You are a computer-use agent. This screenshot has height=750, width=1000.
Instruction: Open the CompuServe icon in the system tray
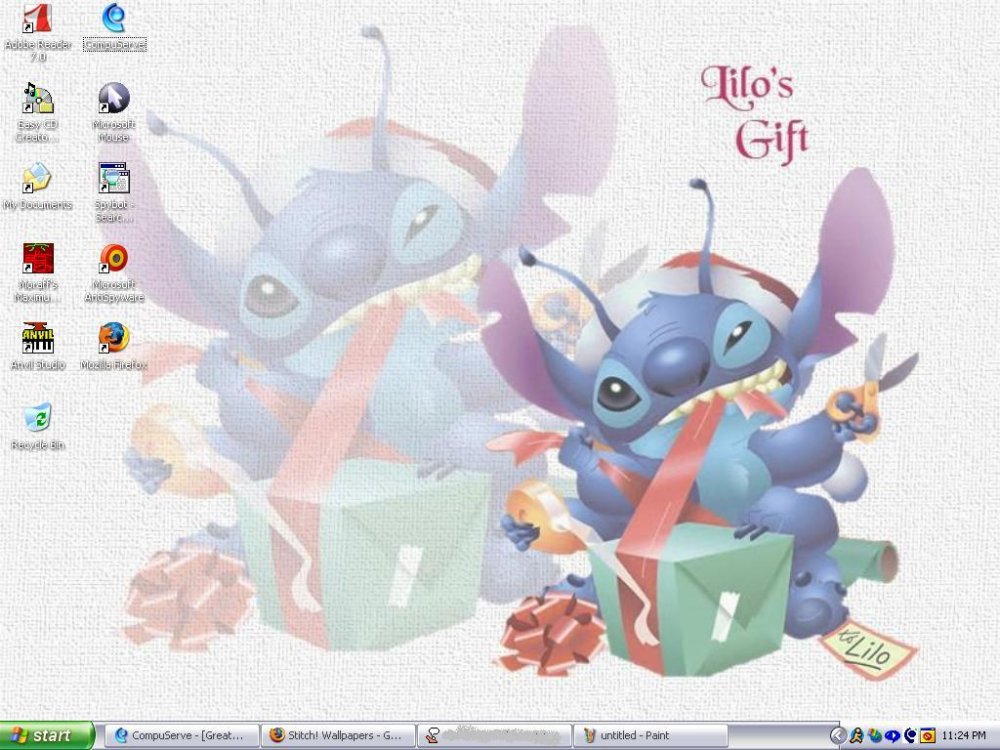(x=908, y=735)
